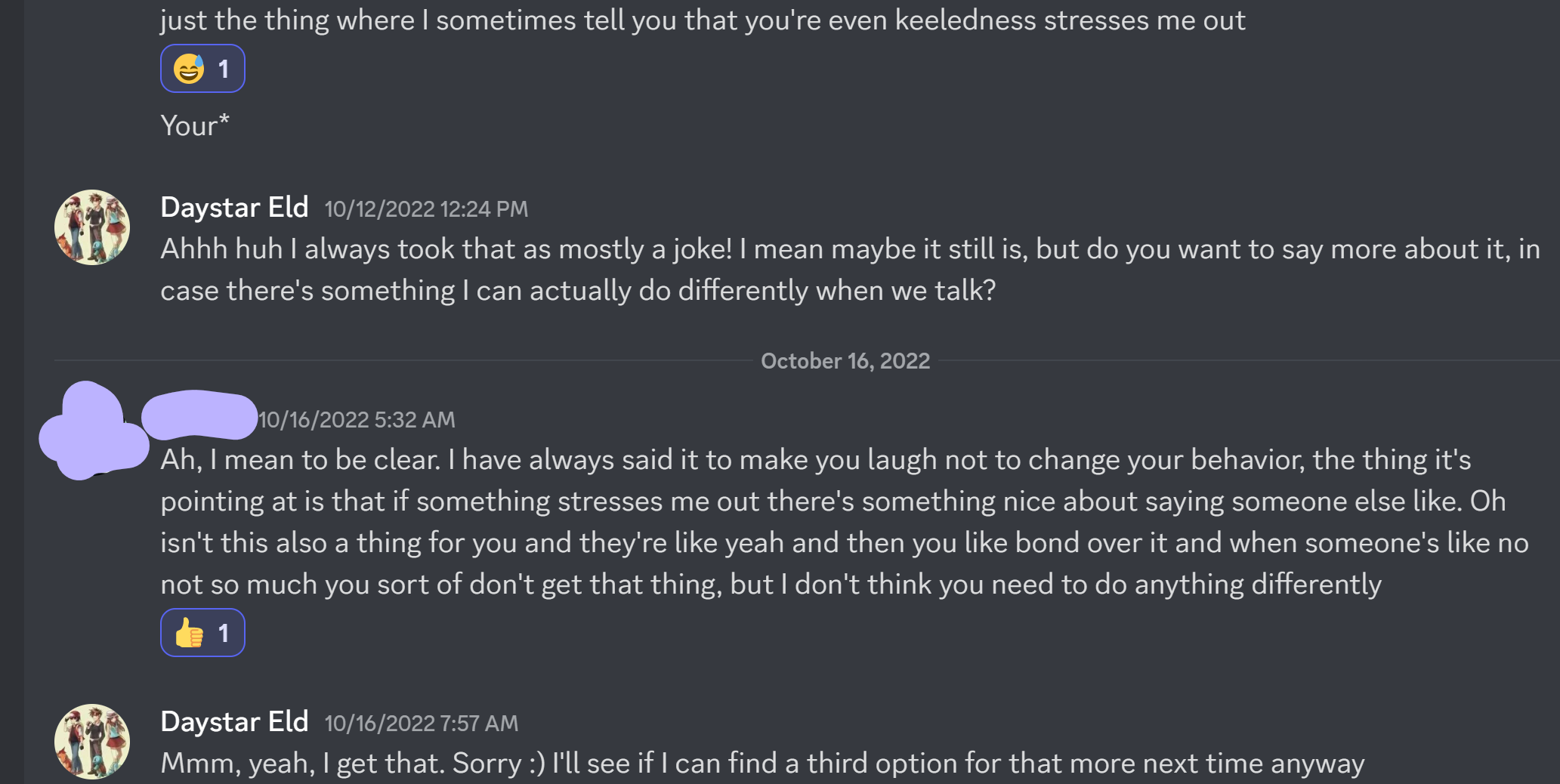Click the 10/12/2022 12:24 PM timestamp
The image size is (1560, 784).
coord(426,209)
